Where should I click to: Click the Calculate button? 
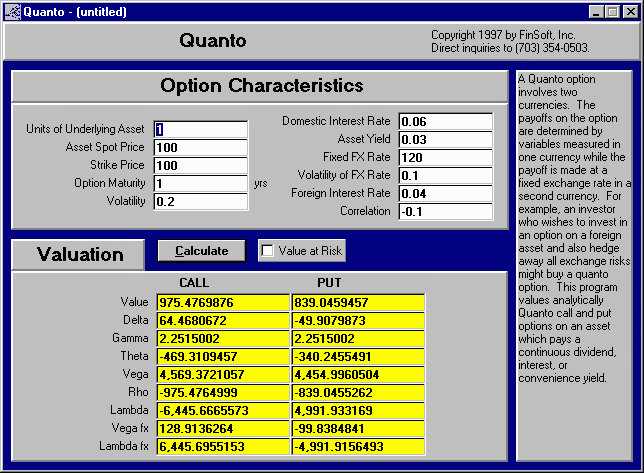tap(202, 251)
